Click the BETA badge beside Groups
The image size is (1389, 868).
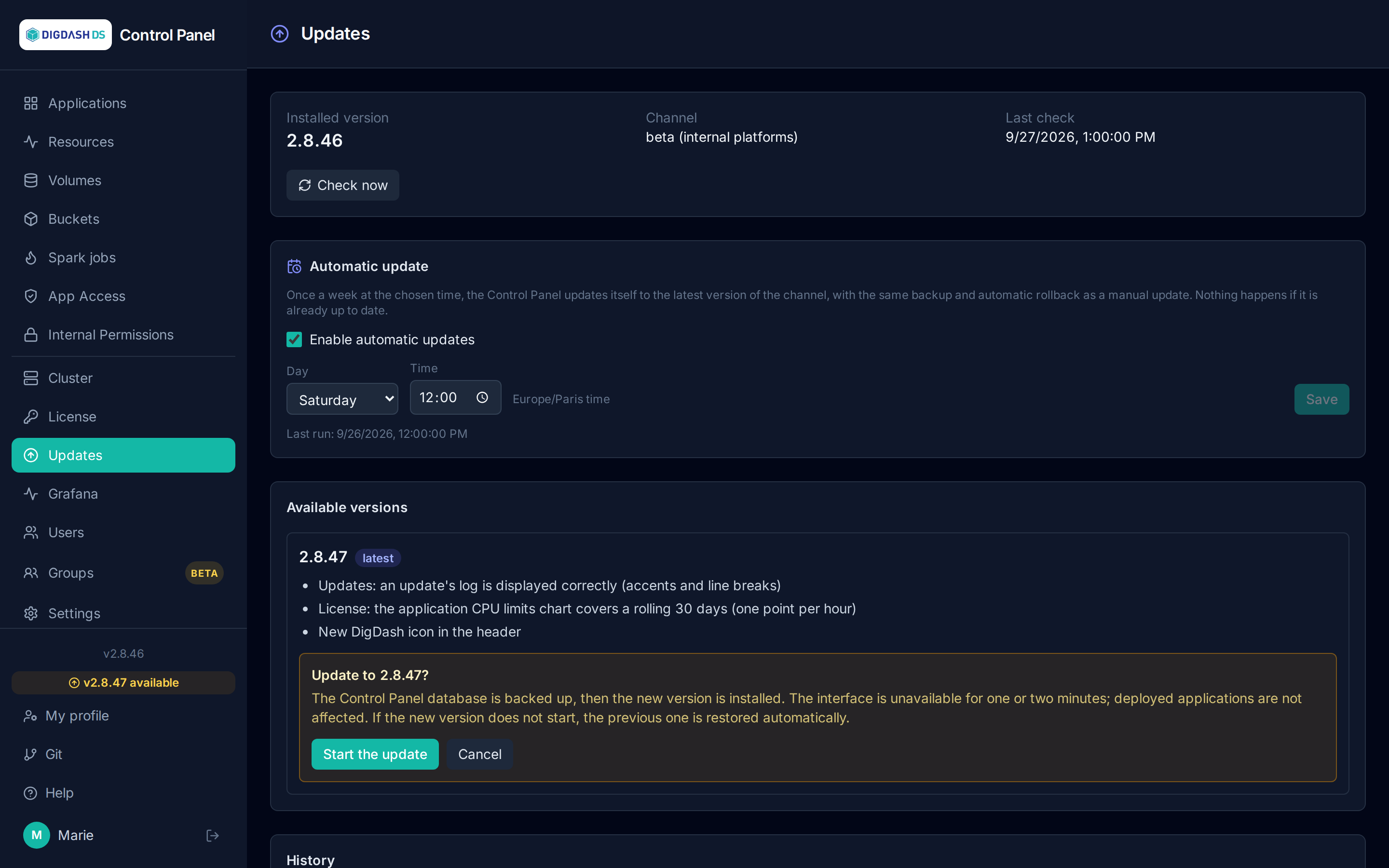click(x=204, y=573)
